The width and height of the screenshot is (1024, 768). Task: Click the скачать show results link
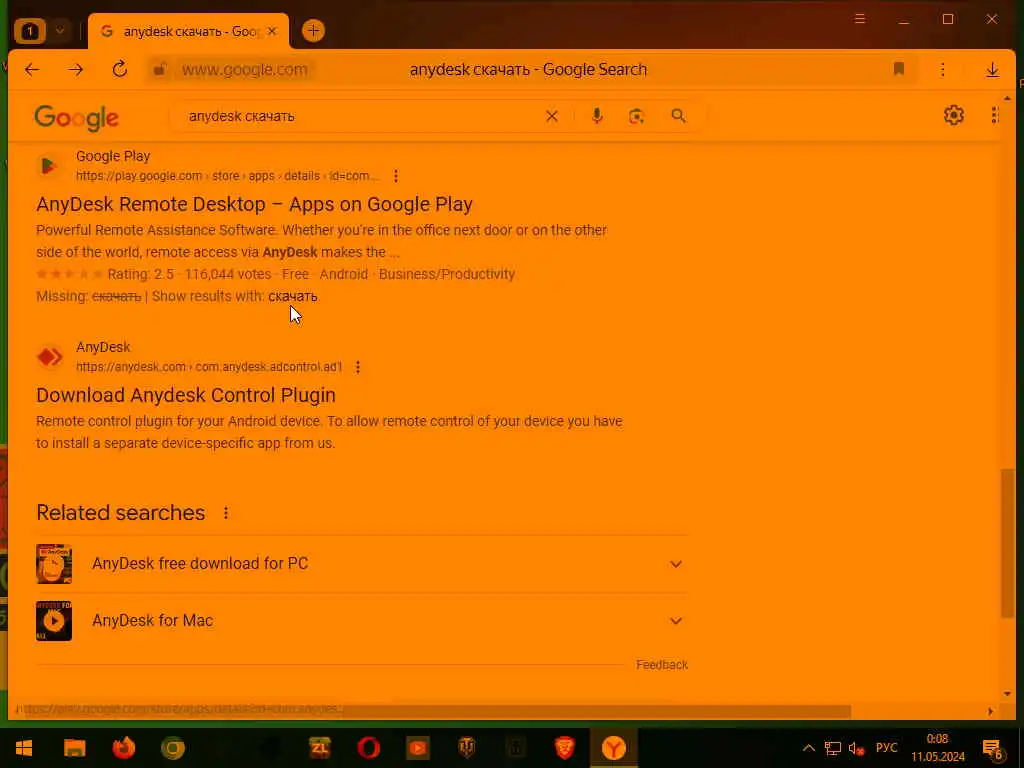coord(293,296)
